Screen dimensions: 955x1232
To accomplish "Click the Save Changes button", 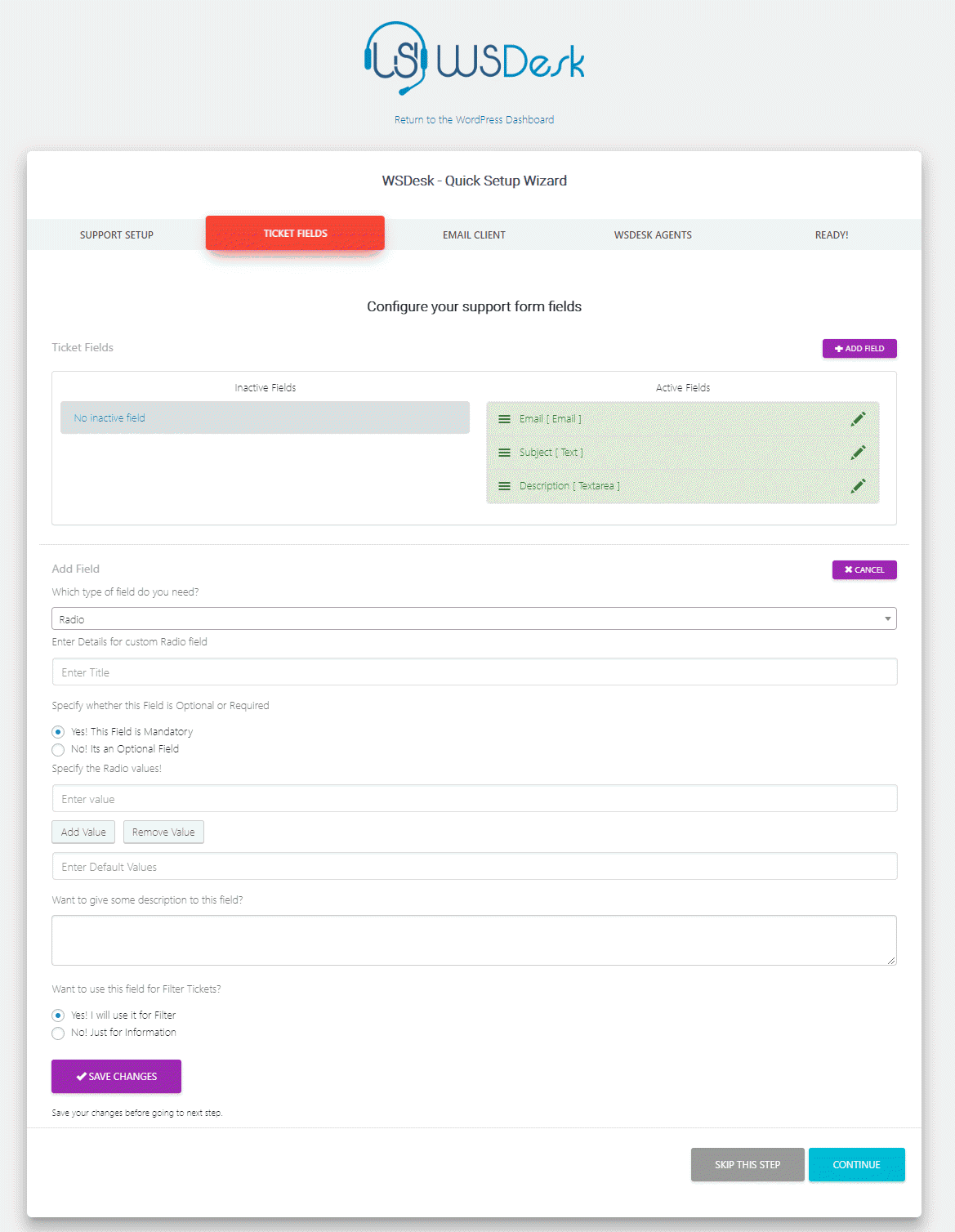I will point(116,1076).
